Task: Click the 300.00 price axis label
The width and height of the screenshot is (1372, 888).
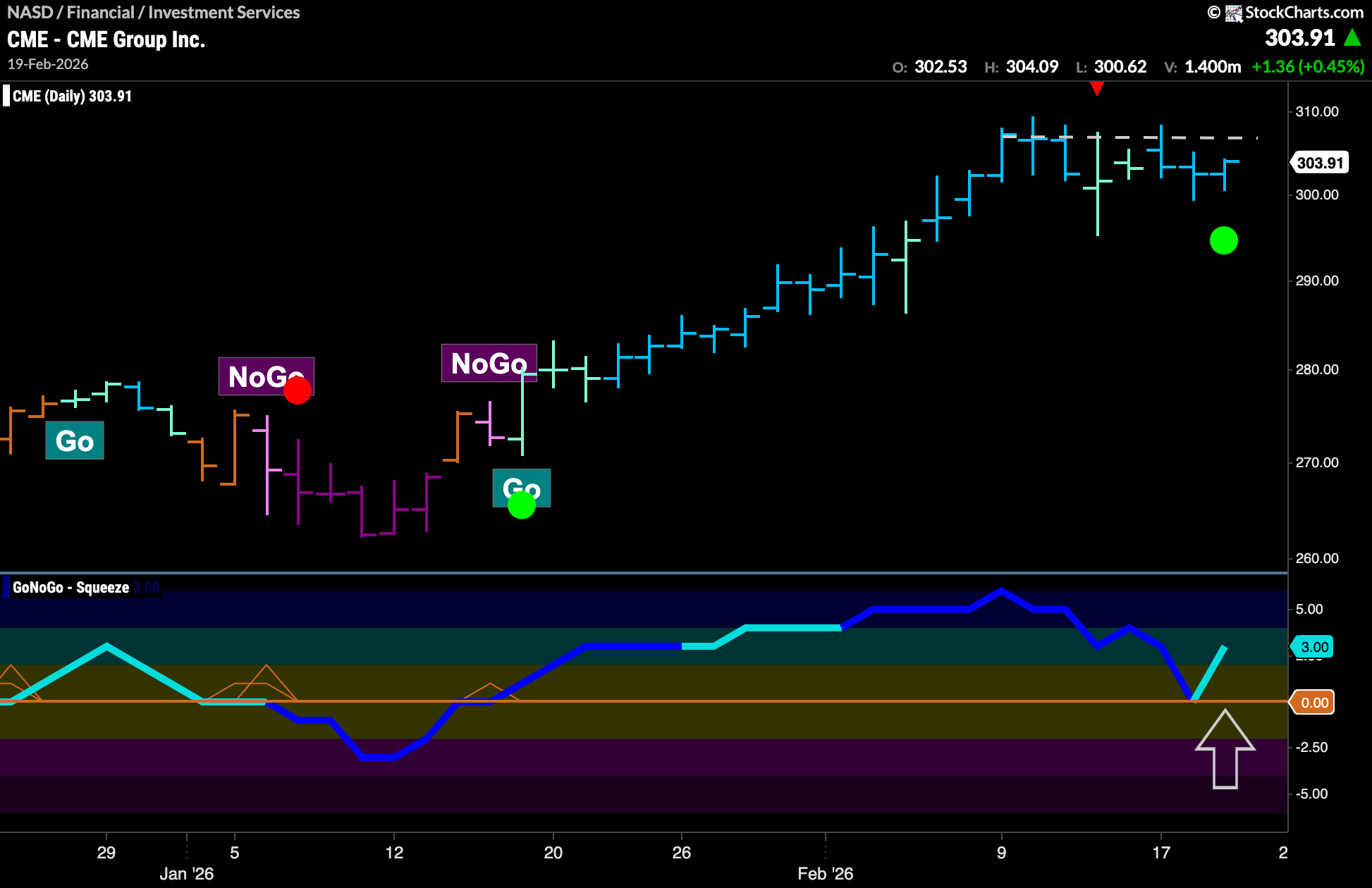Action: pos(1317,195)
